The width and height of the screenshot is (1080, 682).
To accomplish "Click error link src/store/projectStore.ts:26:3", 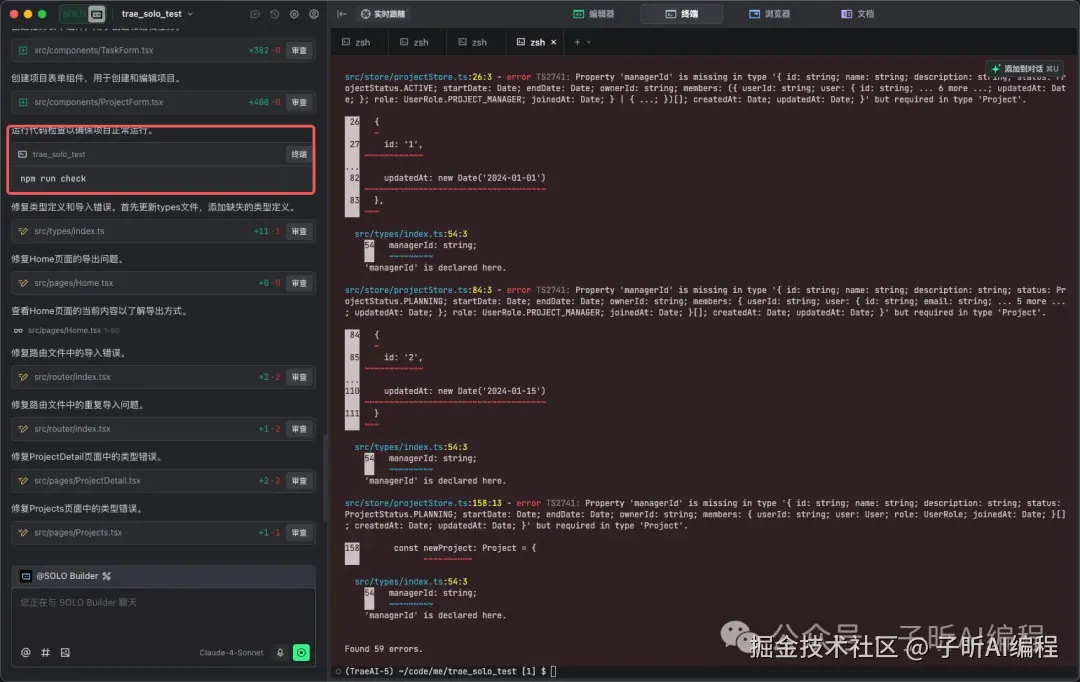I will pos(418,77).
